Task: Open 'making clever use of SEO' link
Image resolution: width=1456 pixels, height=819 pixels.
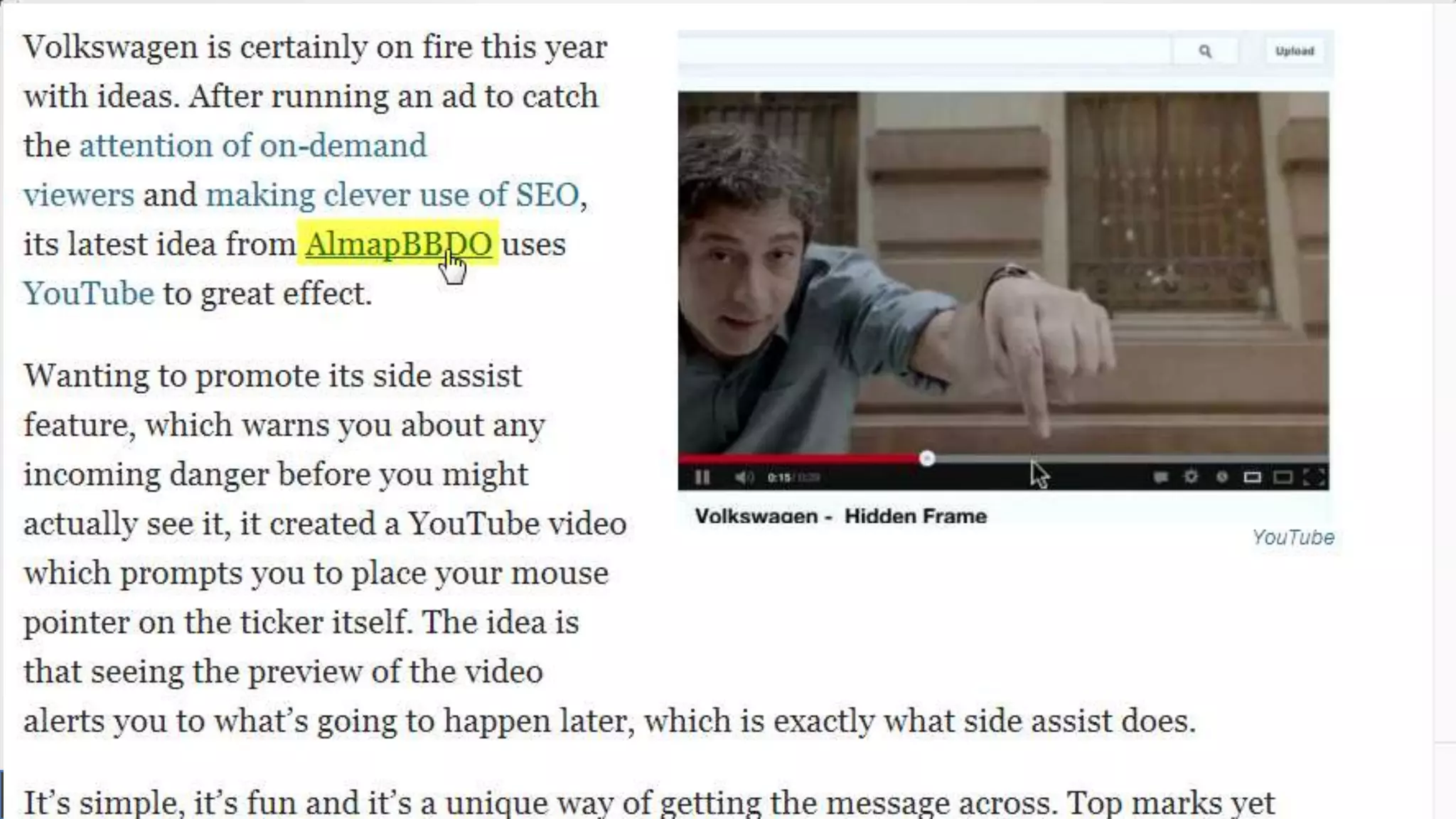Action: 392,194
